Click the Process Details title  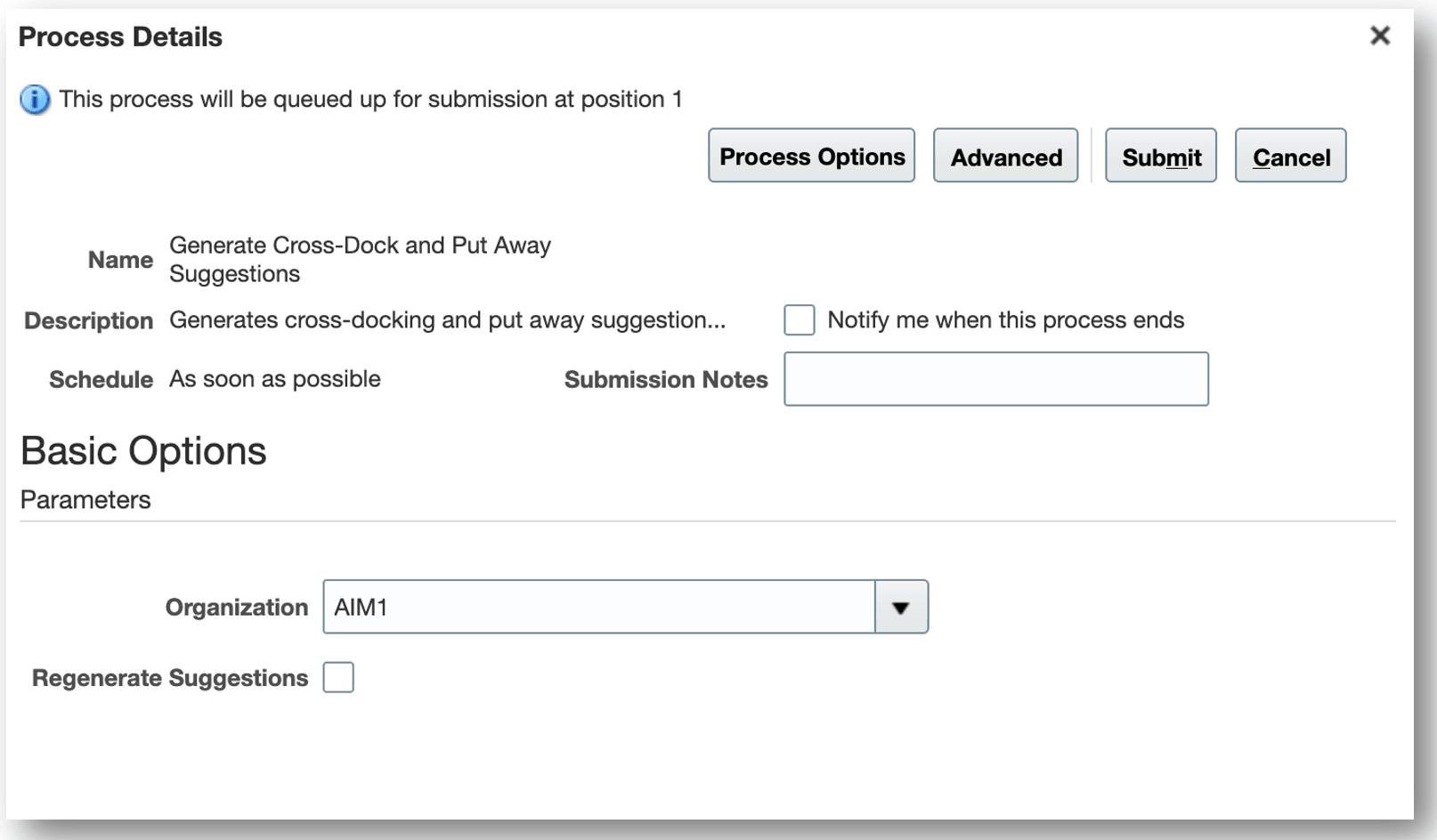pyautogui.click(x=120, y=37)
